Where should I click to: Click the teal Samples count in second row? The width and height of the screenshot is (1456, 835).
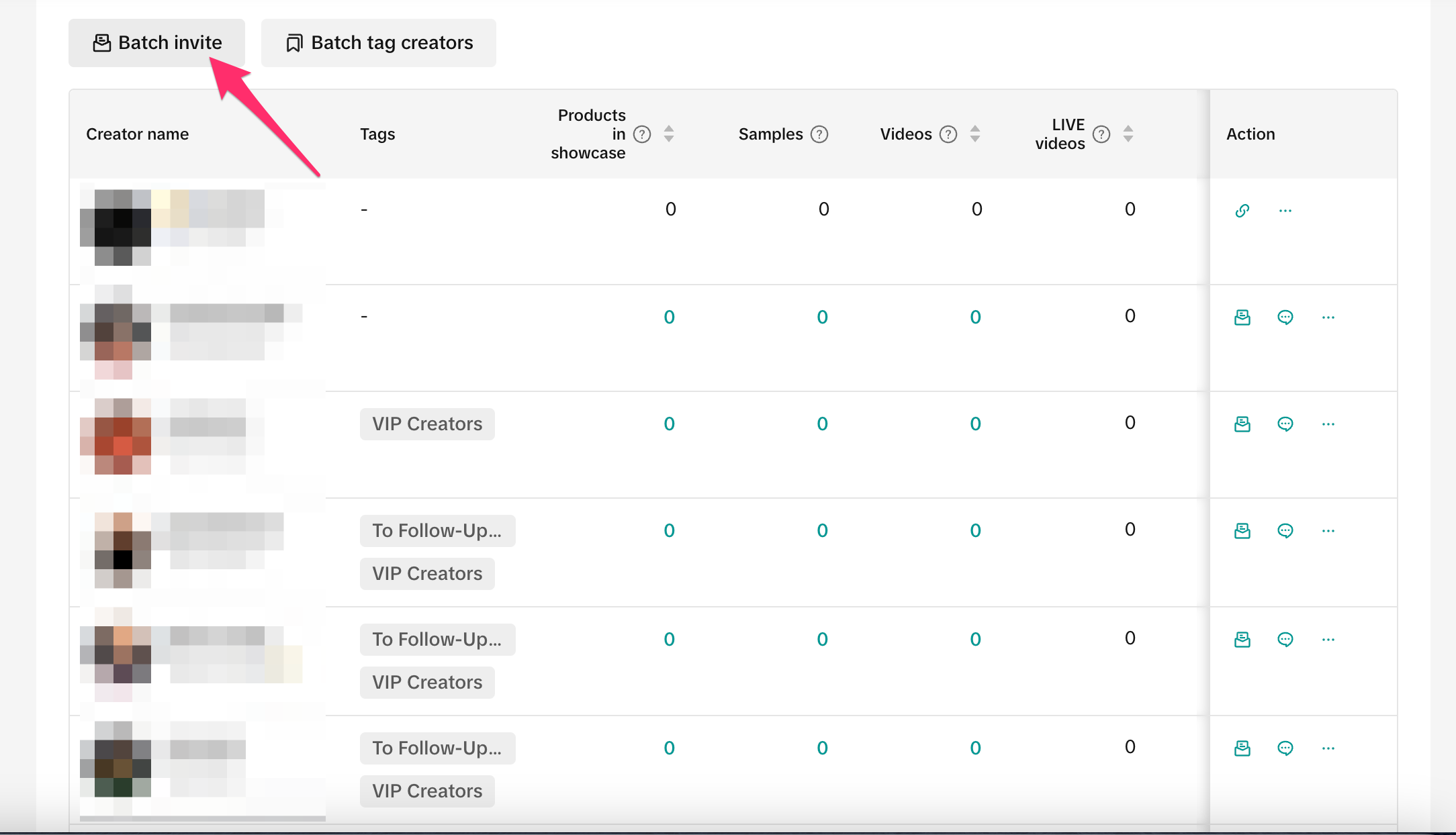click(x=822, y=317)
